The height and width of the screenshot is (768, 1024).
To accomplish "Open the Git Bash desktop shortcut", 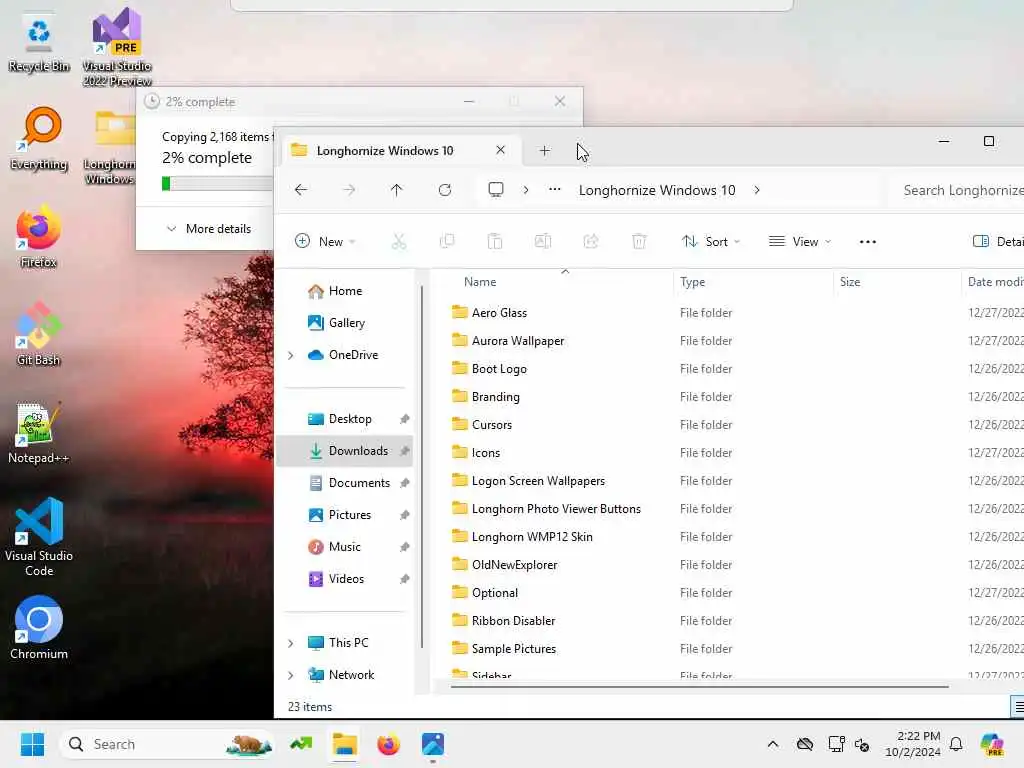I will [39, 334].
